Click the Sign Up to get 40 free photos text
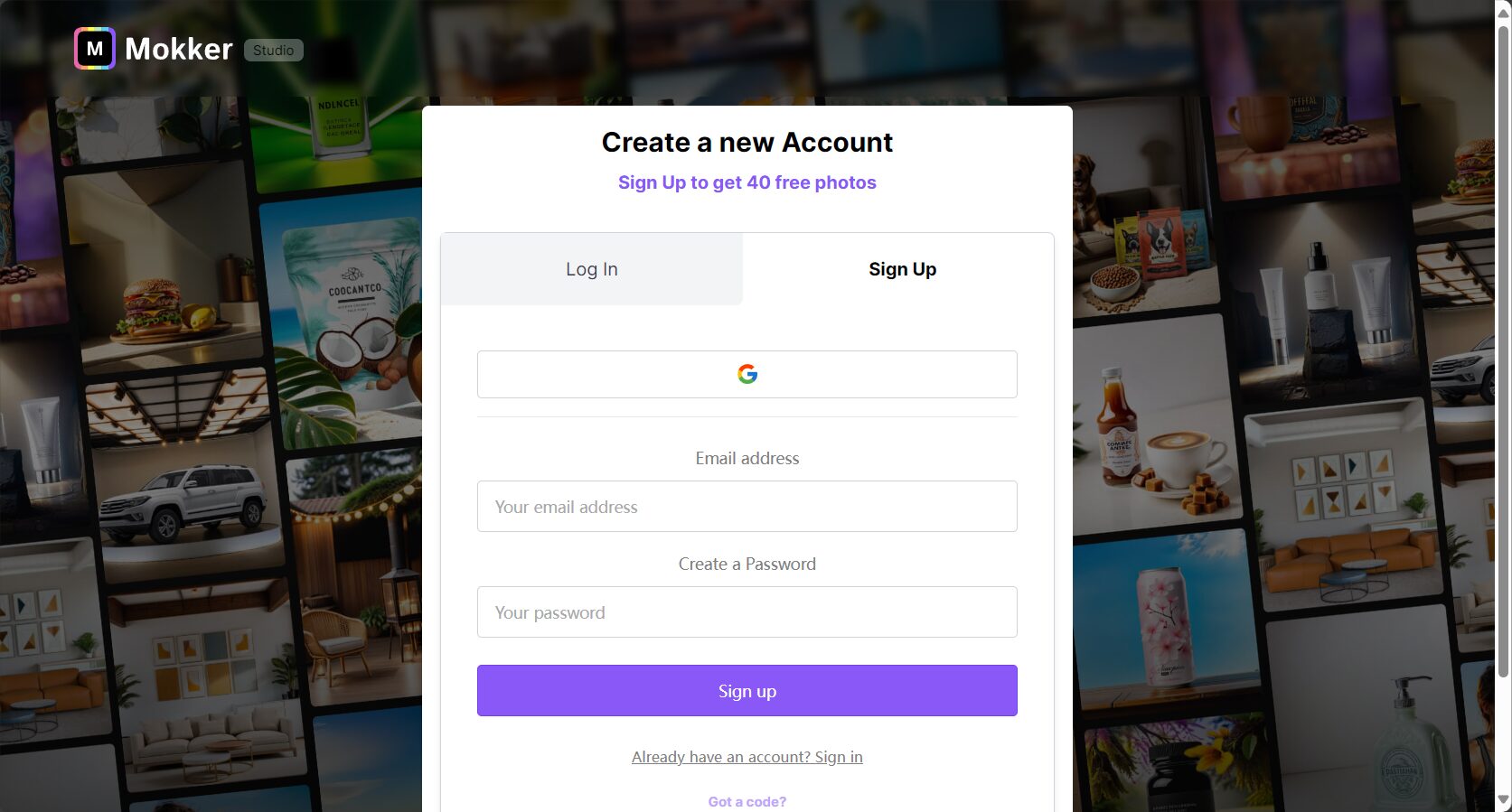1512x812 pixels. [x=747, y=182]
